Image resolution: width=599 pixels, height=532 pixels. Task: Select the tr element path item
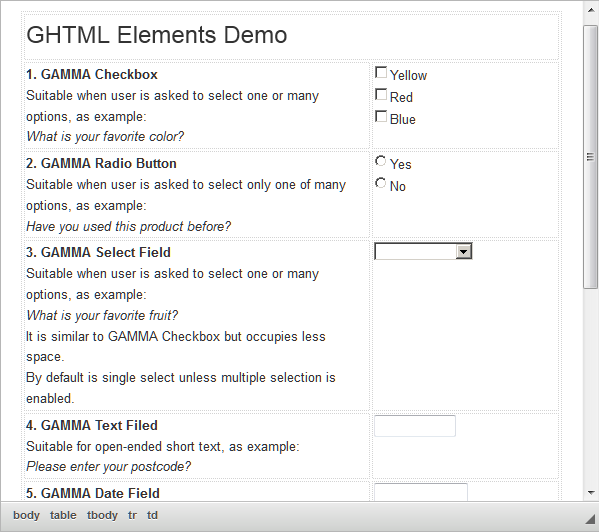tap(132, 515)
